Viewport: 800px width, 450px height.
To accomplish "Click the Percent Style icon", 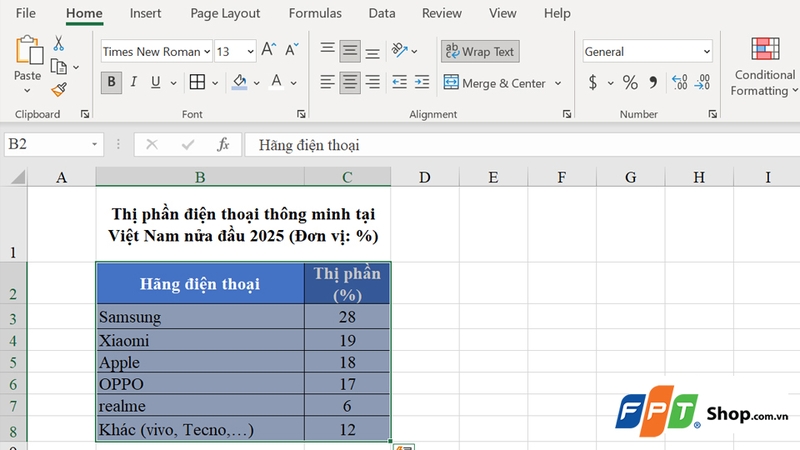I will coord(630,83).
